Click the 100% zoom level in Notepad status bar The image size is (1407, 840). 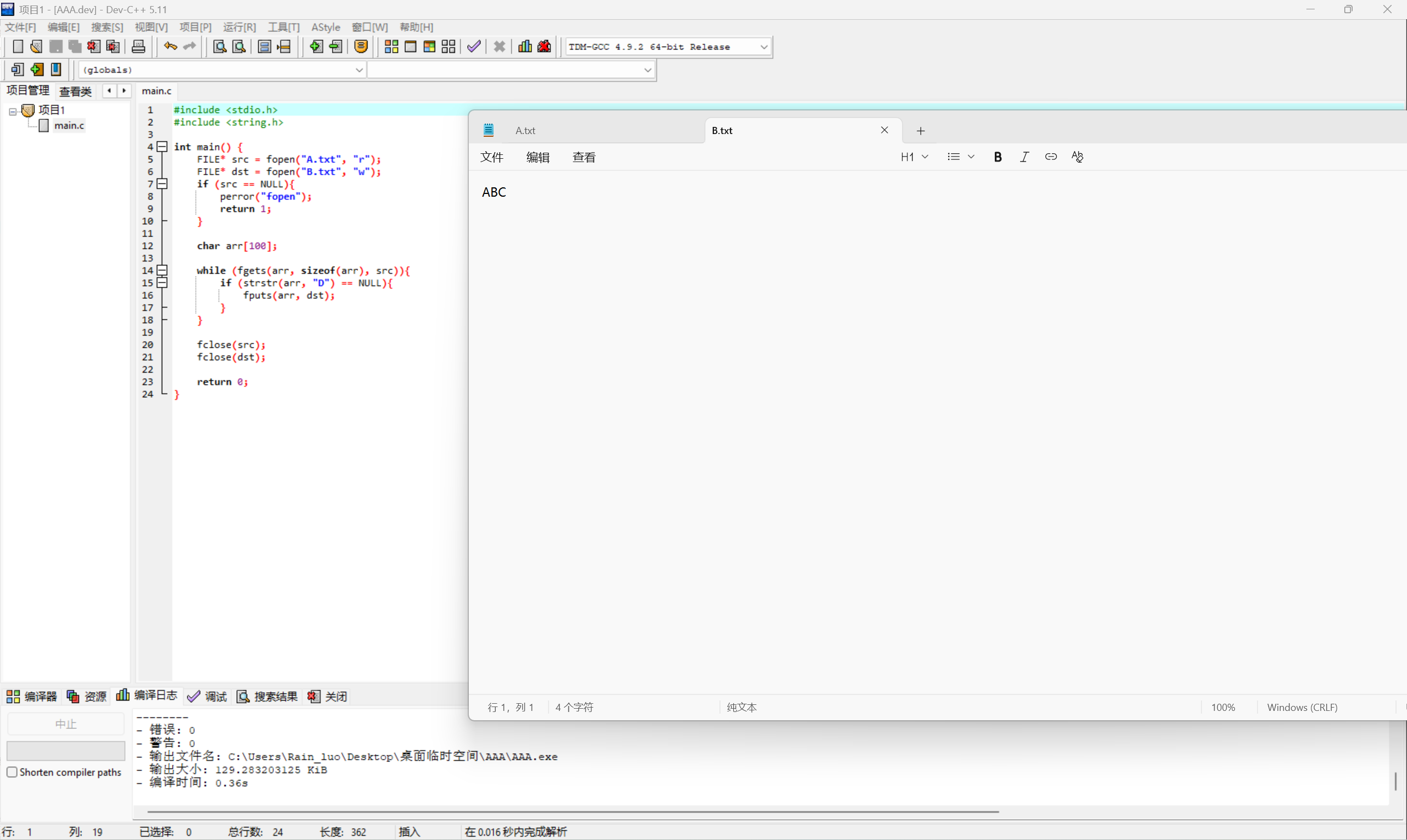click(x=1223, y=707)
